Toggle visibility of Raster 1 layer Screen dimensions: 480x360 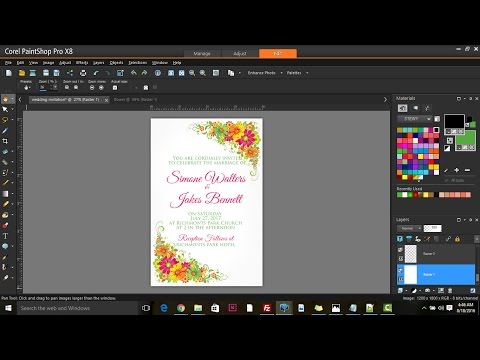tap(401, 270)
